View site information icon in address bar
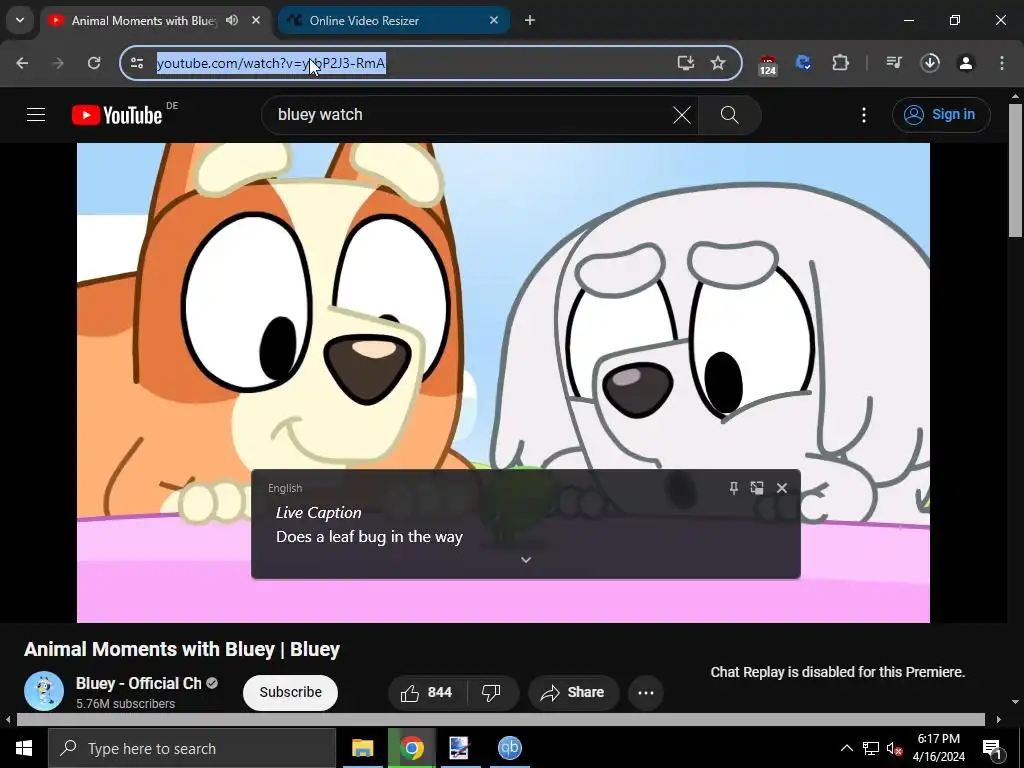This screenshot has width=1024, height=768. [x=137, y=63]
